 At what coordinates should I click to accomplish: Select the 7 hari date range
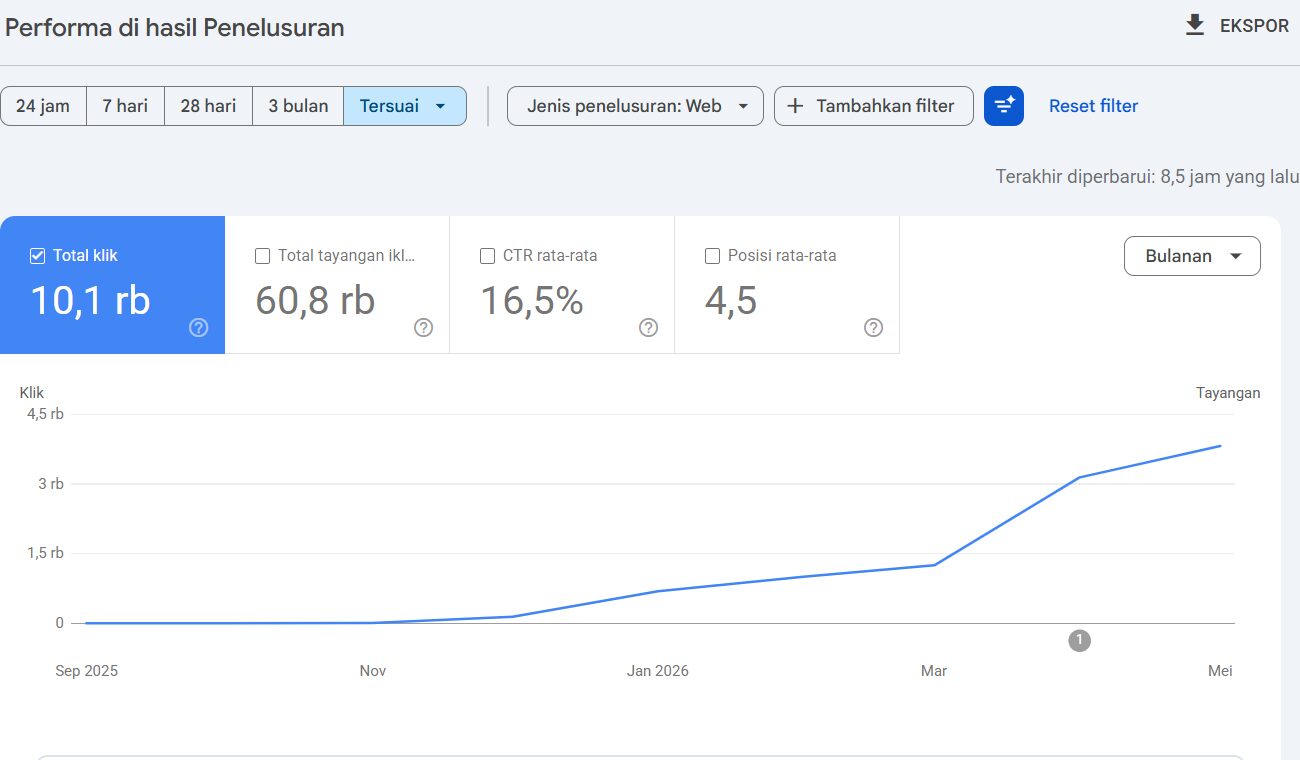click(125, 106)
